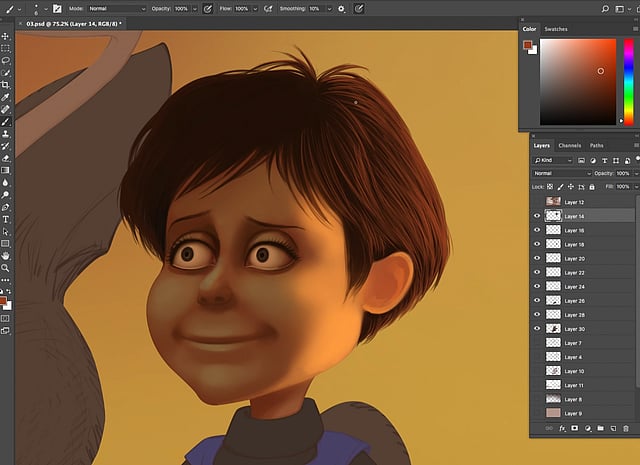Select the Rectangular Marquee tool
Image resolution: width=640 pixels, height=465 pixels.
click(x=5, y=49)
